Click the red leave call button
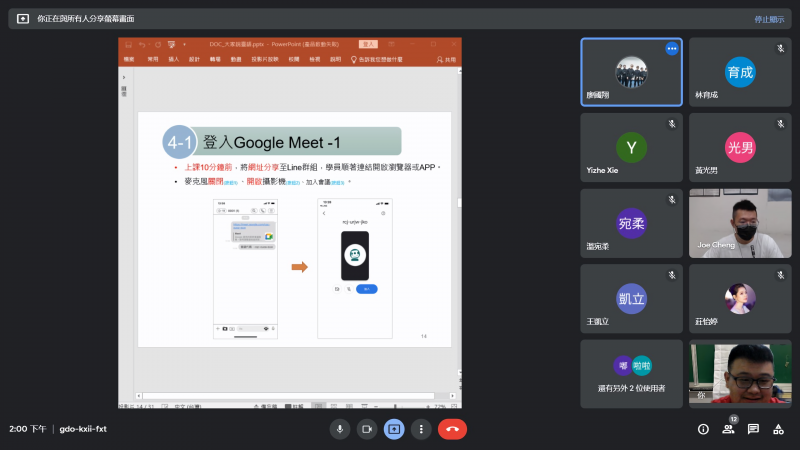This screenshot has height=450, width=800. click(x=452, y=428)
